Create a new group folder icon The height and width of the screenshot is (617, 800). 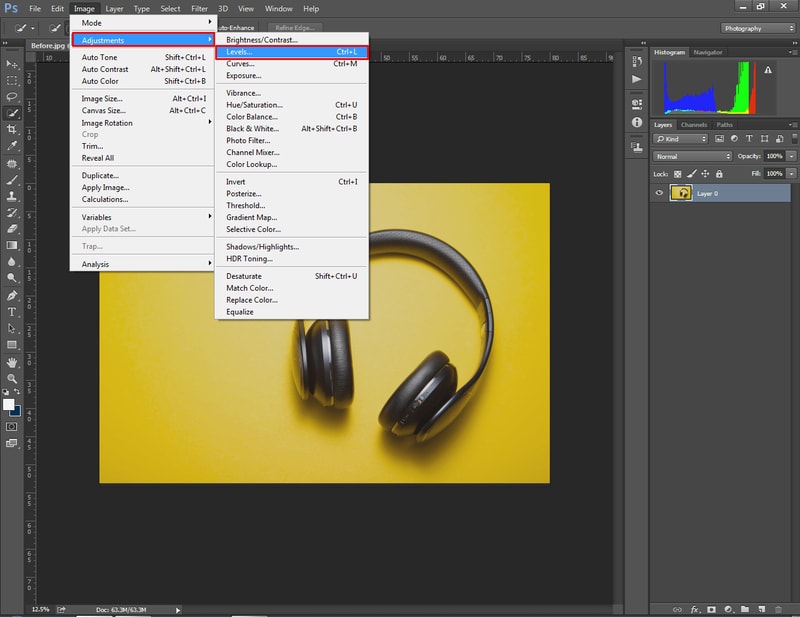pos(745,609)
